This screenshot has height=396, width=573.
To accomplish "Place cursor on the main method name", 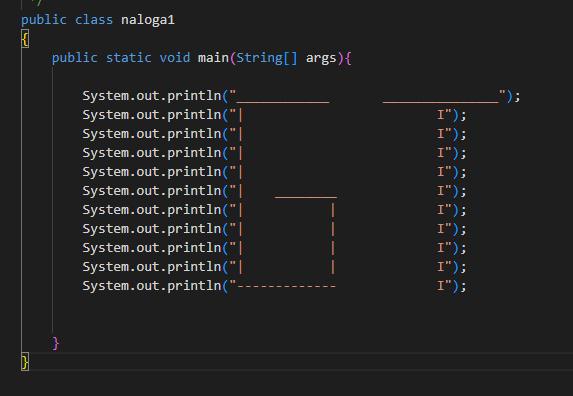I will point(213,58).
